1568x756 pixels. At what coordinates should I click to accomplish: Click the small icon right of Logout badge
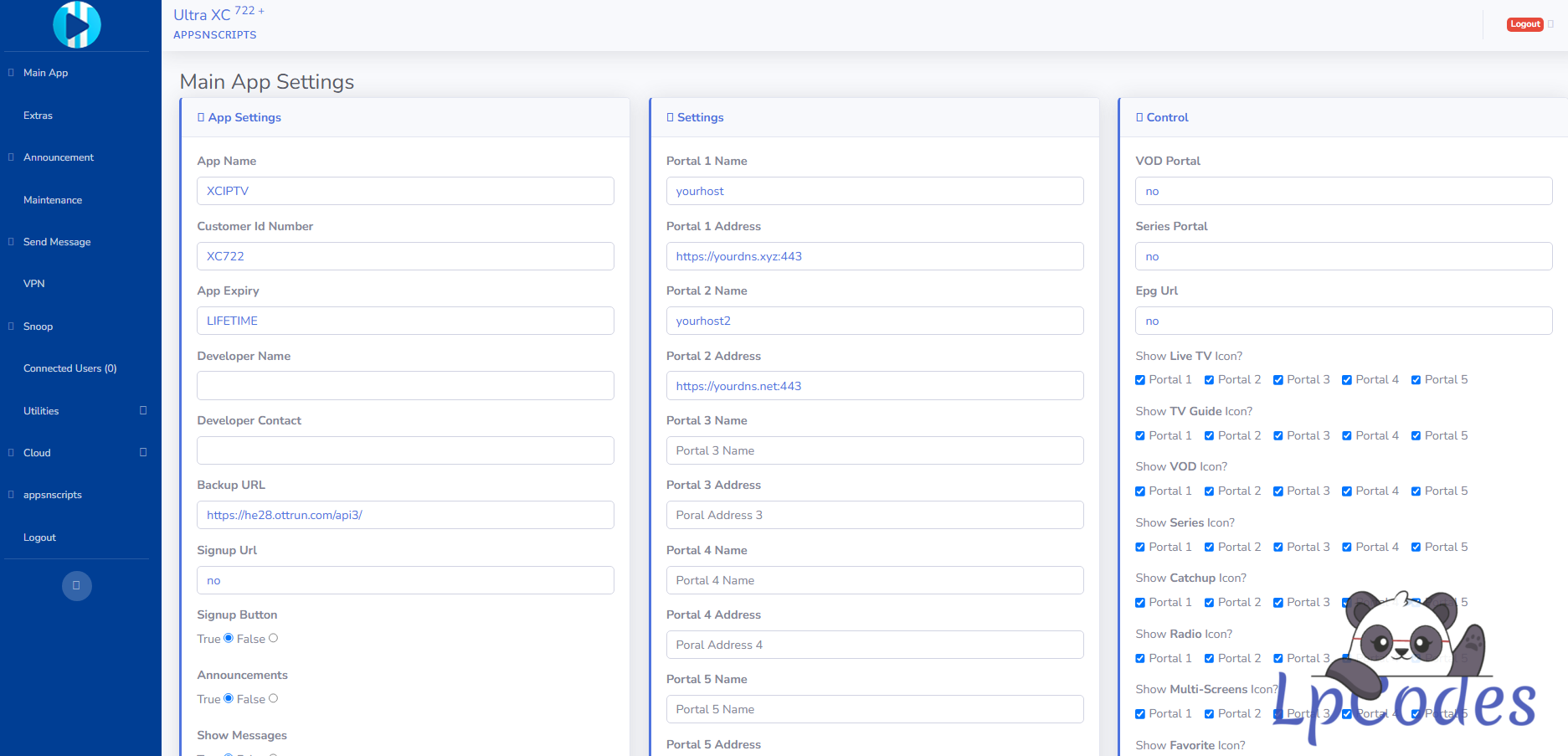[x=1550, y=24]
